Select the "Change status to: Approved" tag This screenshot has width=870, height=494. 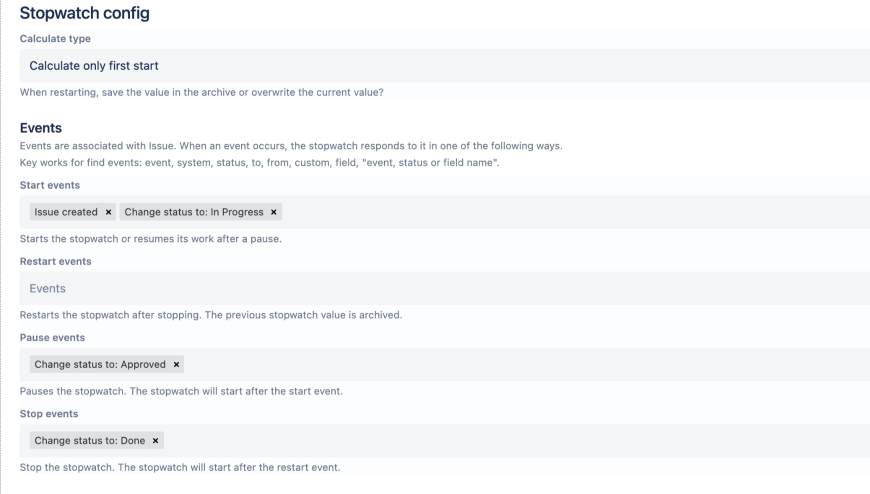point(100,364)
